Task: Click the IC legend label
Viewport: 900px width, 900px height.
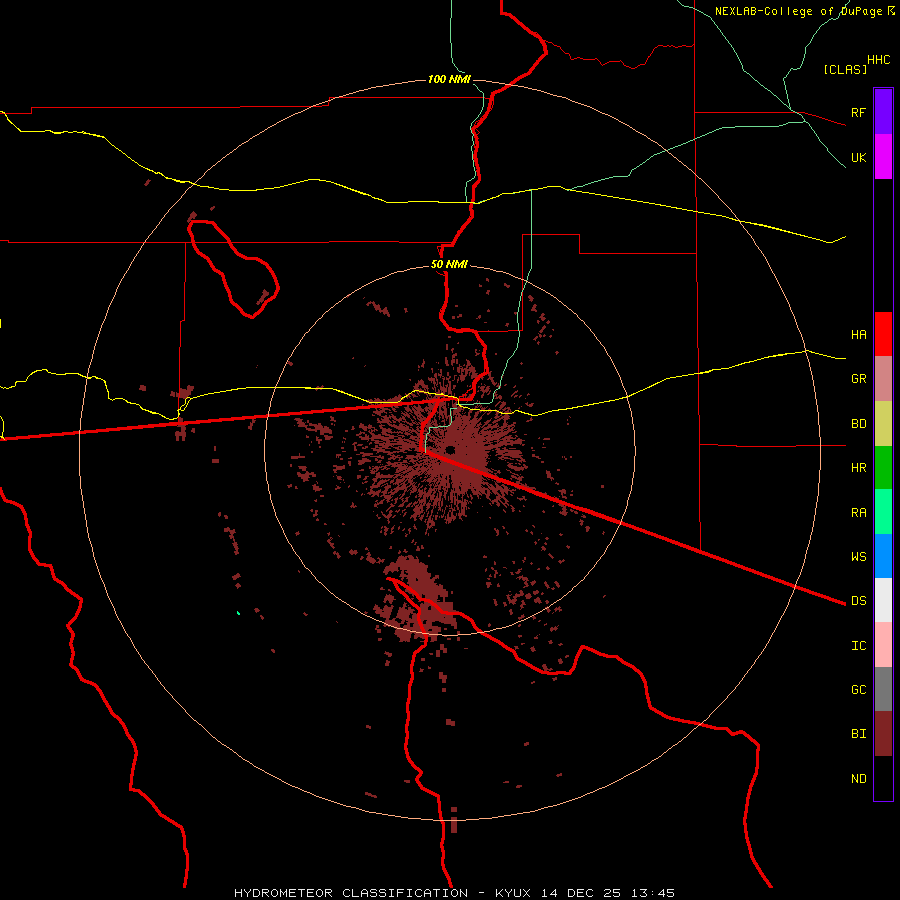Action: 858,646
